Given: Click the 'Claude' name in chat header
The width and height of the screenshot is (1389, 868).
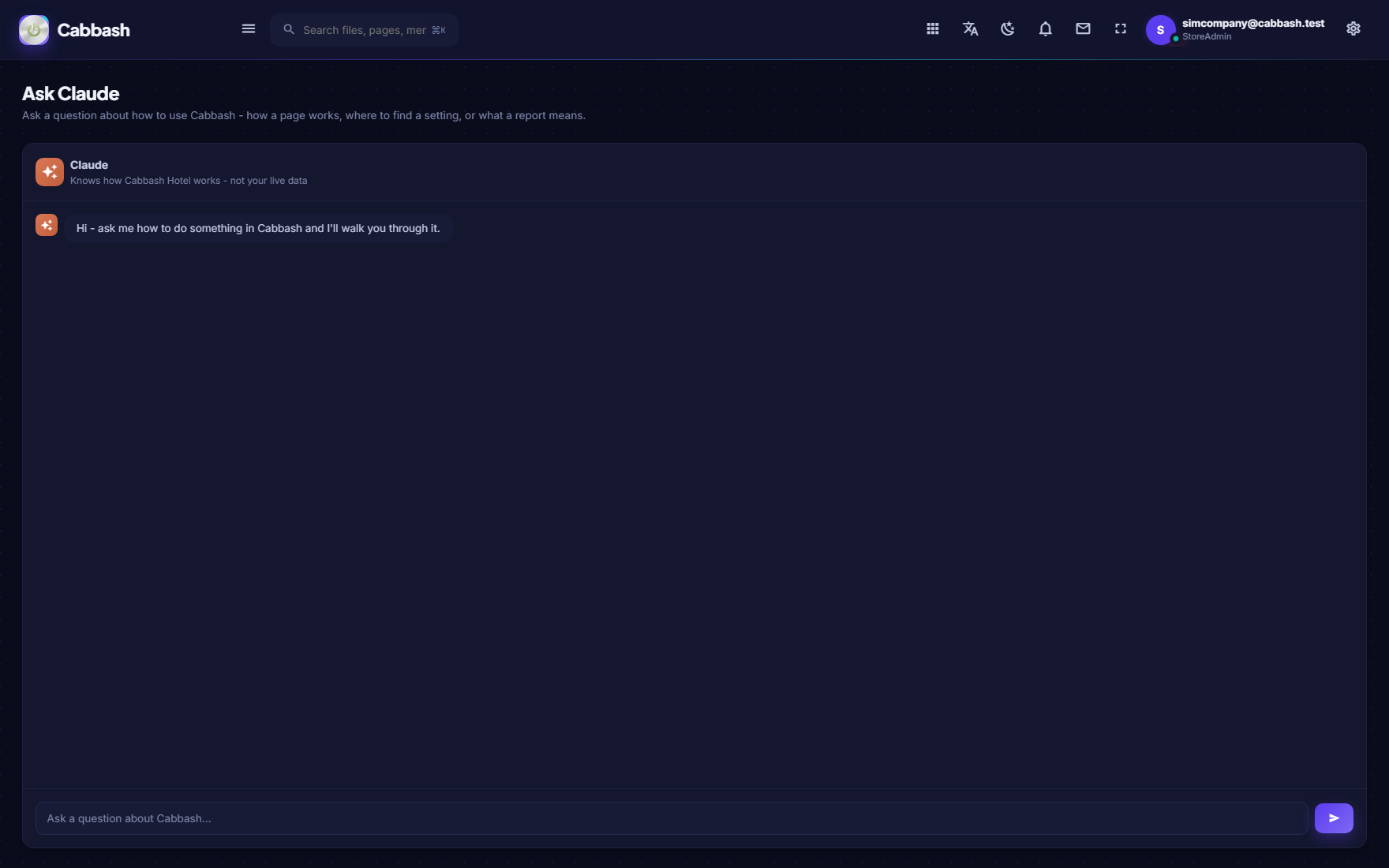Looking at the screenshot, I should coord(89,165).
